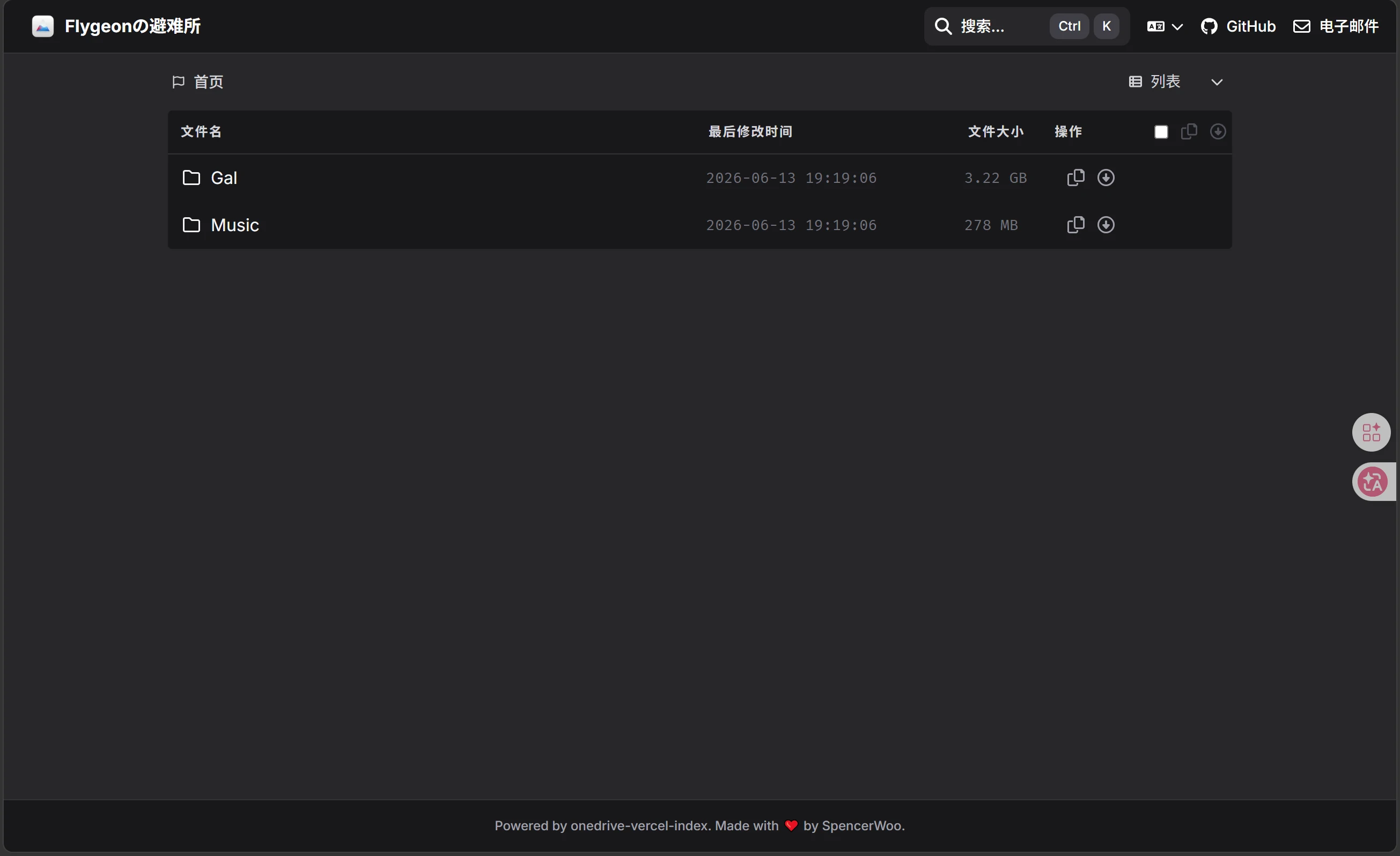
Task: Go to 首页 breadcrumb
Action: 209,82
